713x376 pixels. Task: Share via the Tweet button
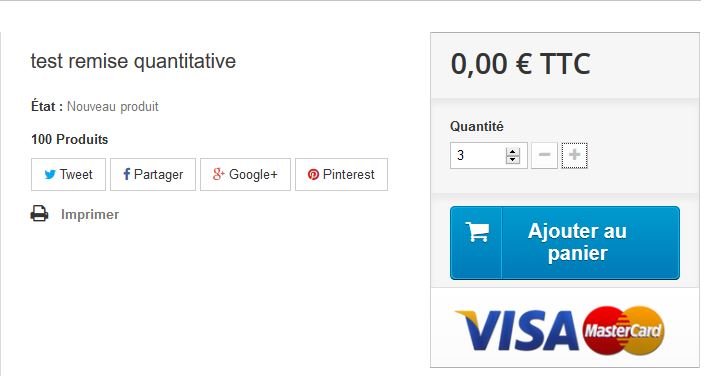(68, 175)
